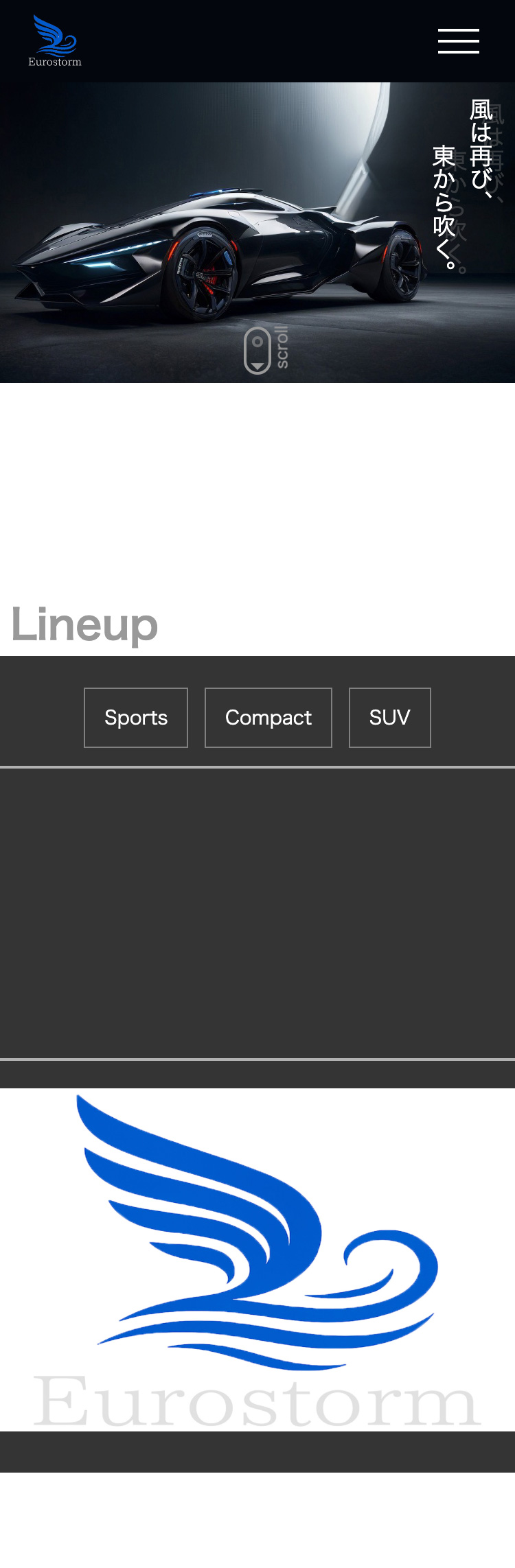This screenshot has height=1568, width=515.
Task: Click the small Eurostorm wordmark in header
Action: tap(55, 62)
